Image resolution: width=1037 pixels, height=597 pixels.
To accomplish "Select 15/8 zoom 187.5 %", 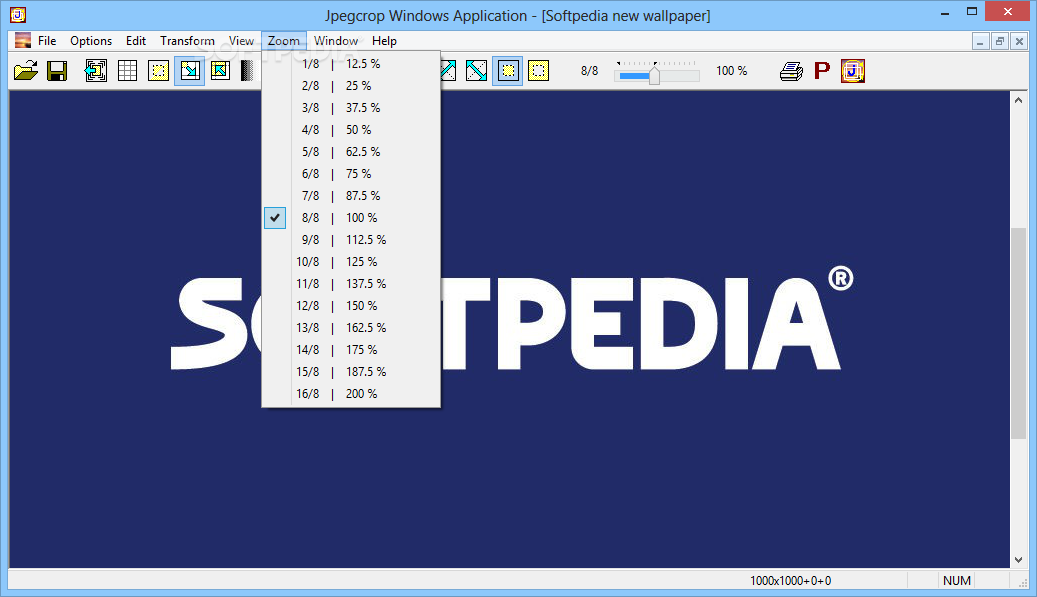I will coord(351,371).
